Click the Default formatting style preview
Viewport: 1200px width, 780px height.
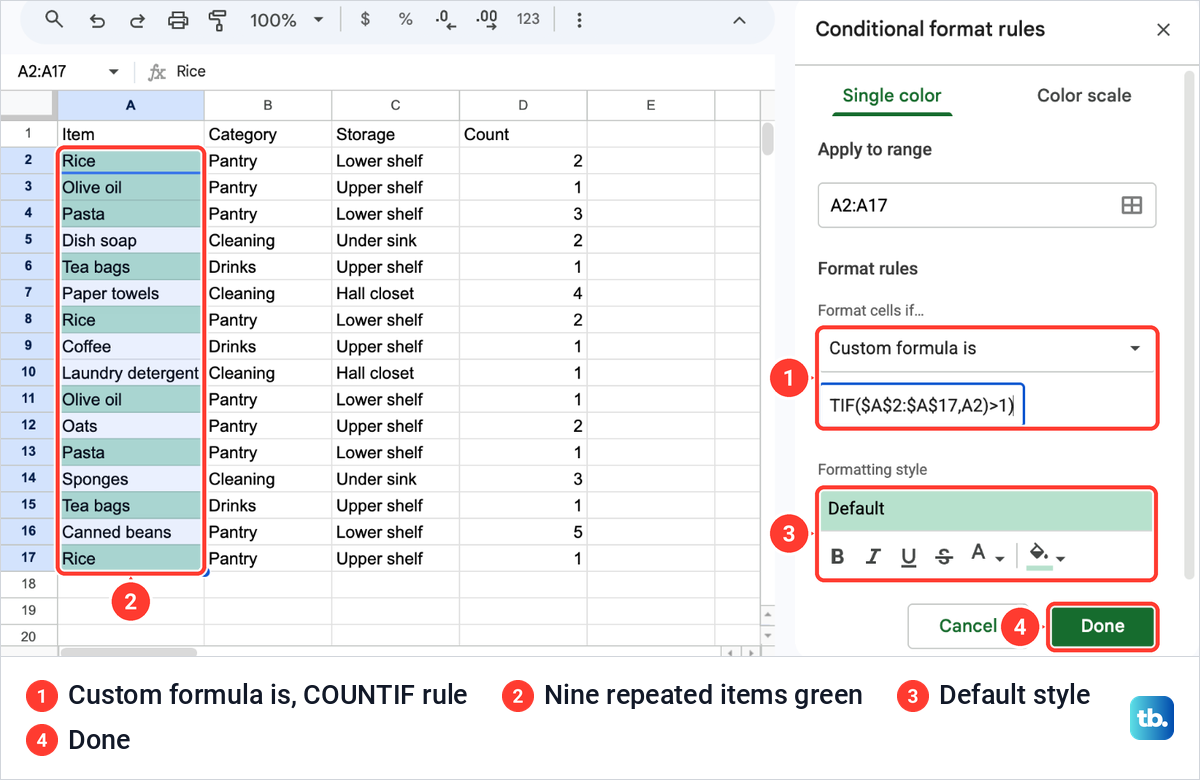point(987,509)
